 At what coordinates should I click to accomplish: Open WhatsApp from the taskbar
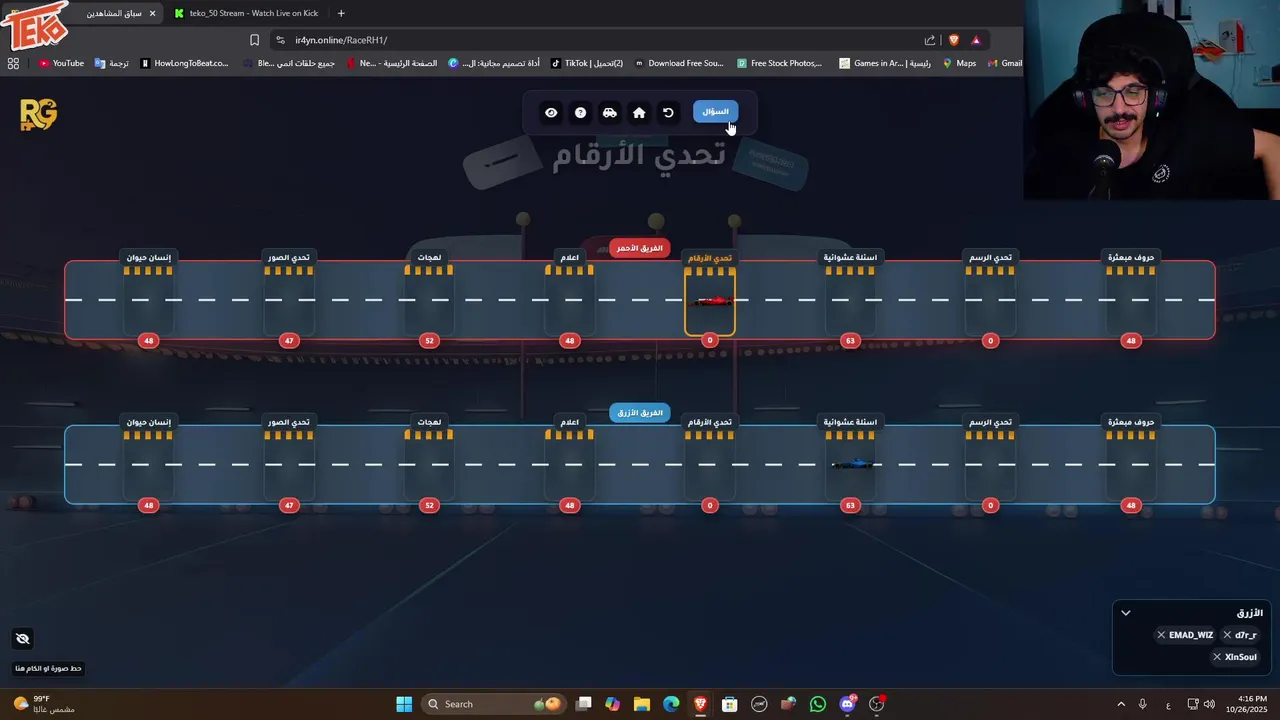click(818, 704)
